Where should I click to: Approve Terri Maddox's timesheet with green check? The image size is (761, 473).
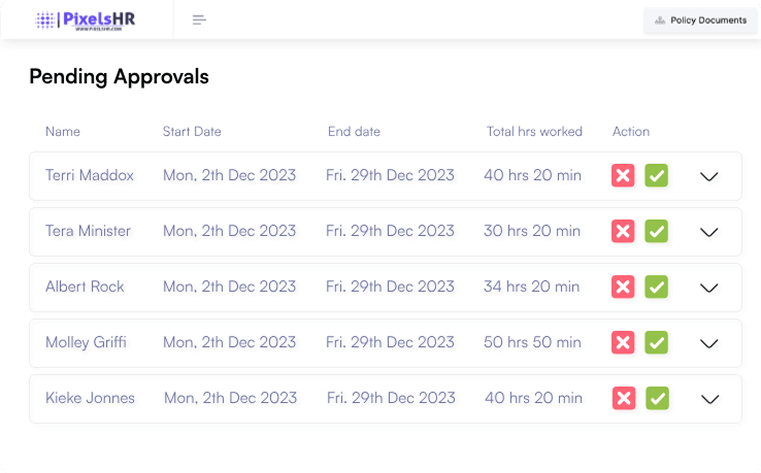pos(656,176)
